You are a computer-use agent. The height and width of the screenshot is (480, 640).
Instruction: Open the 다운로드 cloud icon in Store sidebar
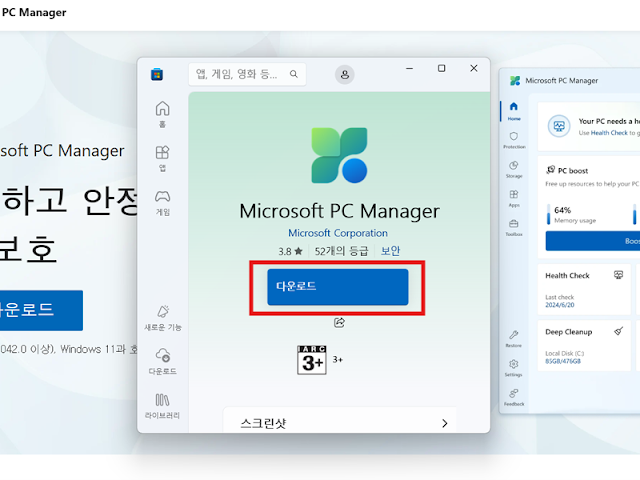162,361
